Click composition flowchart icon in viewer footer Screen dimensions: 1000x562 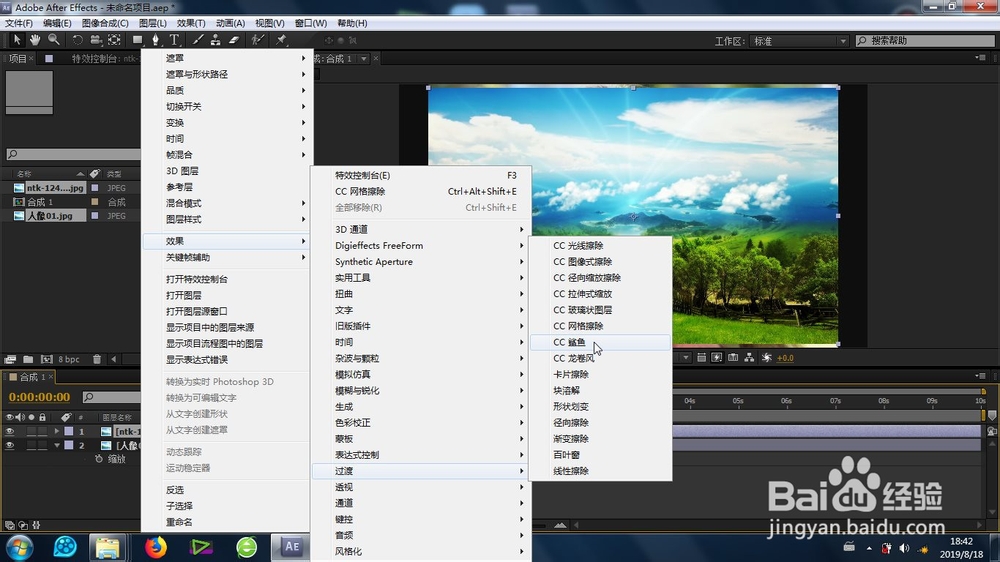click(x=749, y=358)
